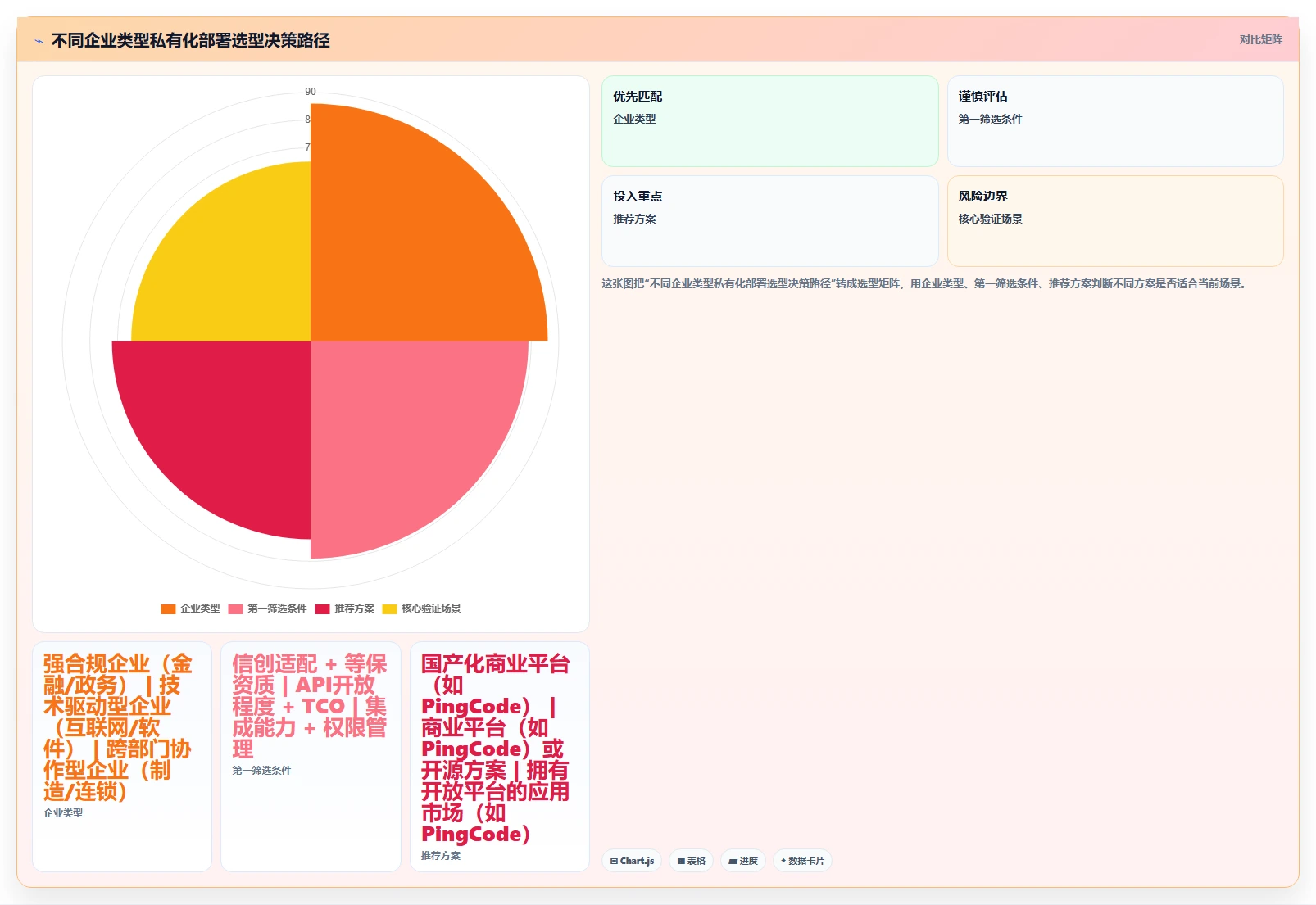Toggle the 核心验证场景 legend item
1316x905 pixels.
click(421, 609)
